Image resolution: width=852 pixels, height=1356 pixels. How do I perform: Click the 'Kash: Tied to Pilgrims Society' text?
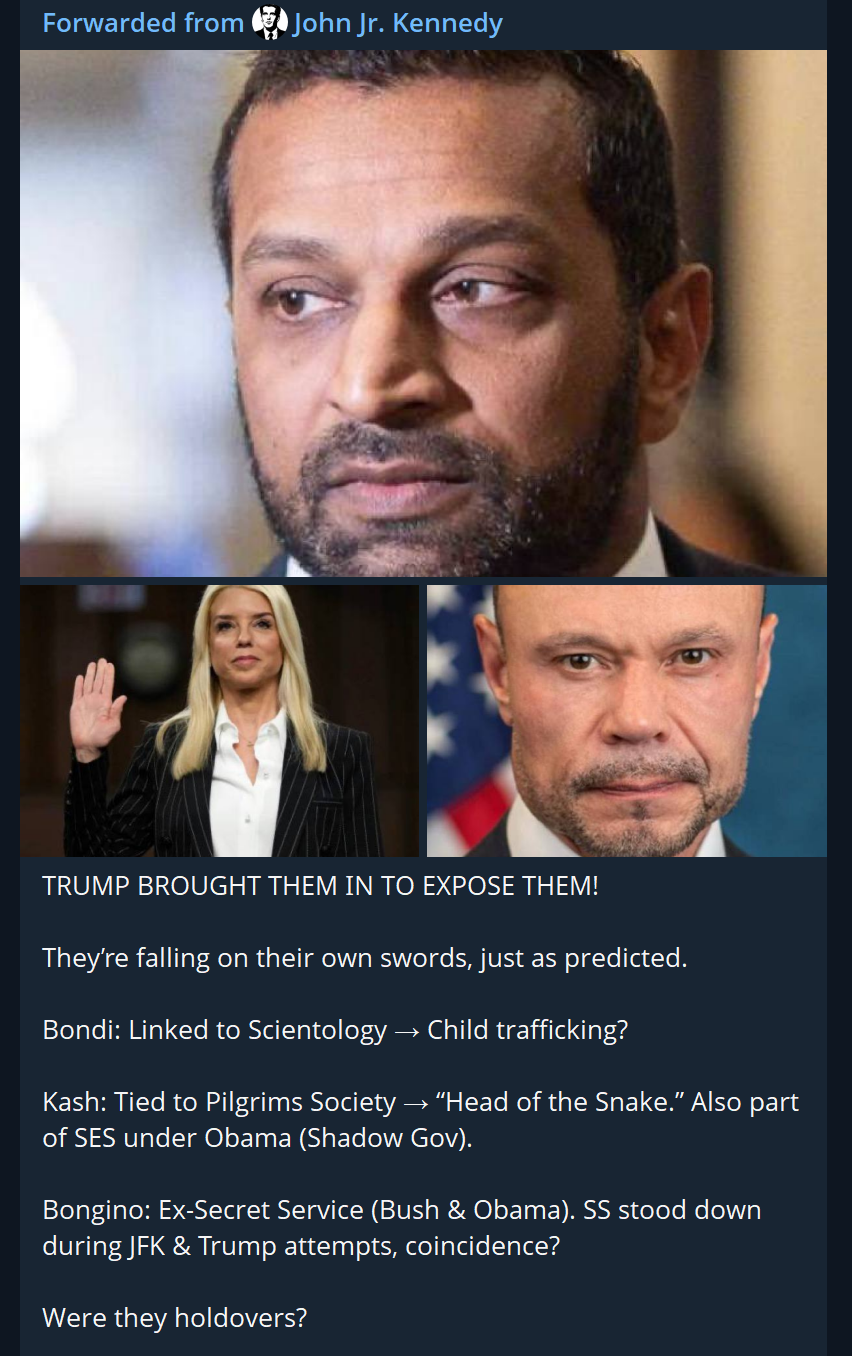pyautogui.click(x=219, y=1102)
